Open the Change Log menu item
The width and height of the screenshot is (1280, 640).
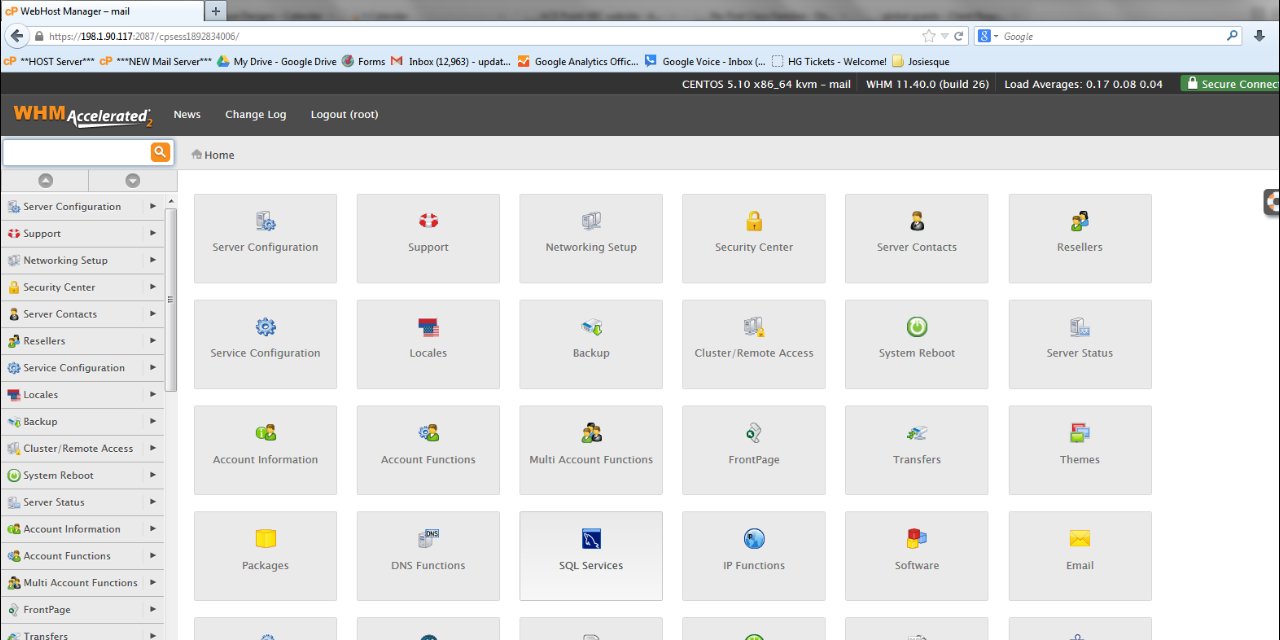point(255,115)
